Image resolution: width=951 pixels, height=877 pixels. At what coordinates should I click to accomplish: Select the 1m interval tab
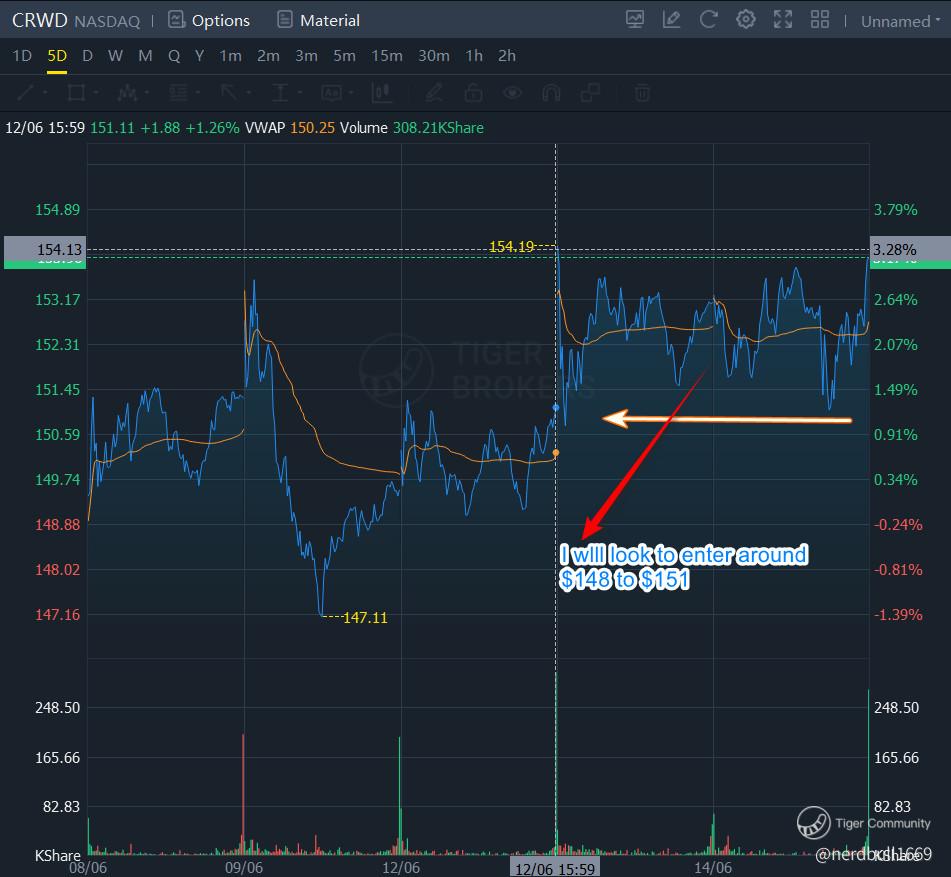230,56
